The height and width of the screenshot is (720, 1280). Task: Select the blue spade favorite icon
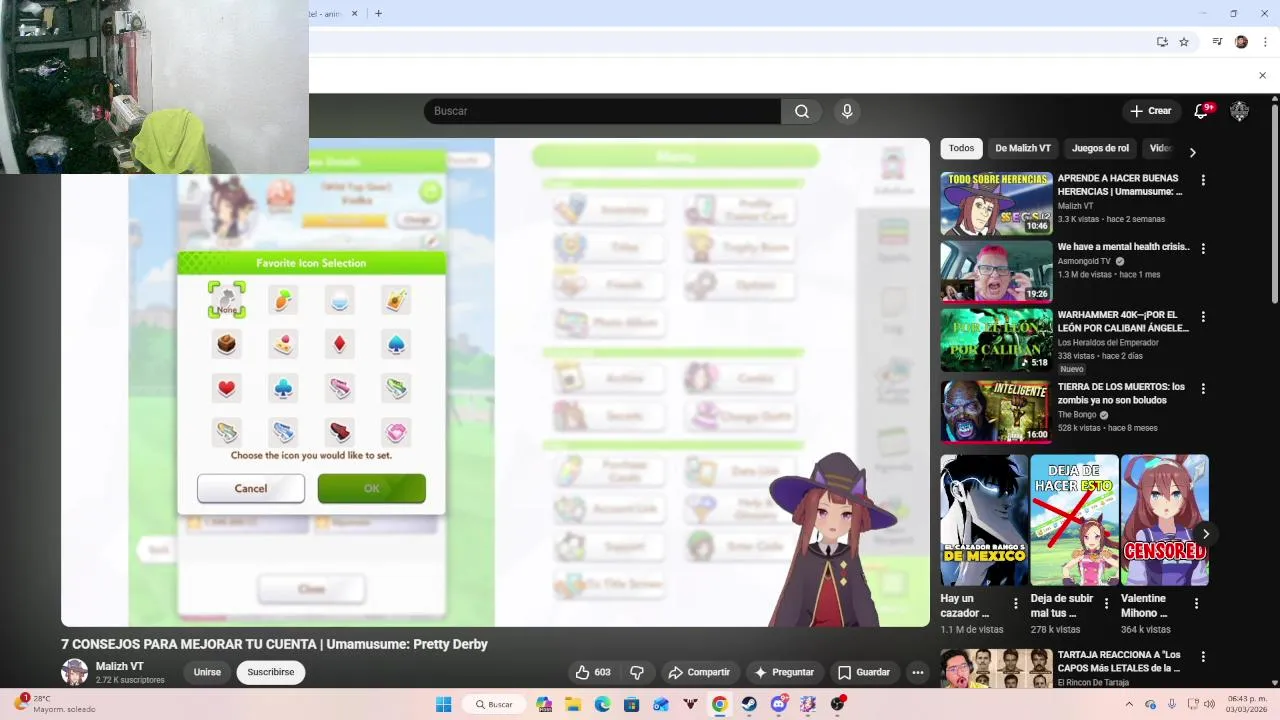pos(396,344)
